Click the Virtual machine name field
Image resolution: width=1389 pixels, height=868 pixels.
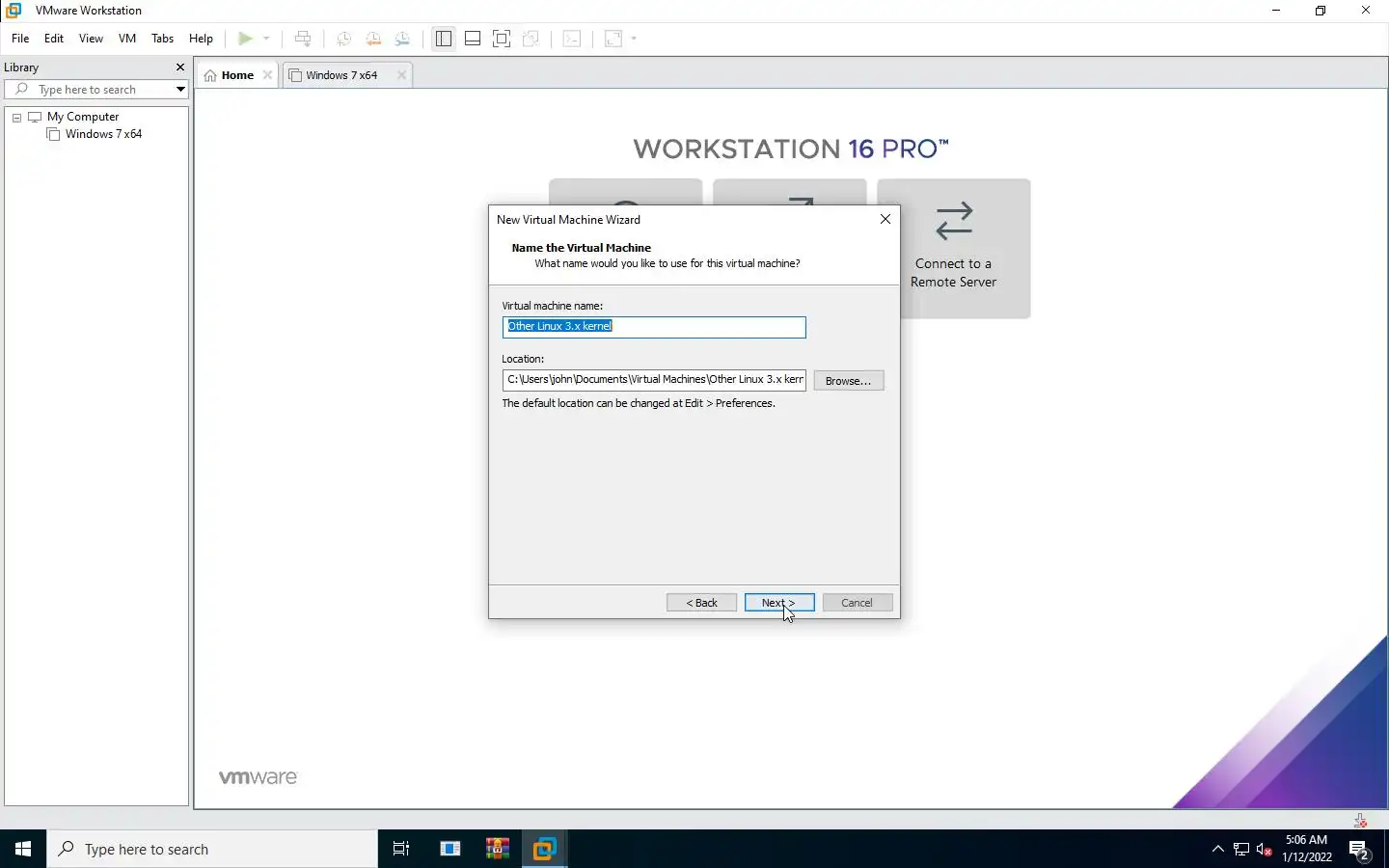coord(654,327)
